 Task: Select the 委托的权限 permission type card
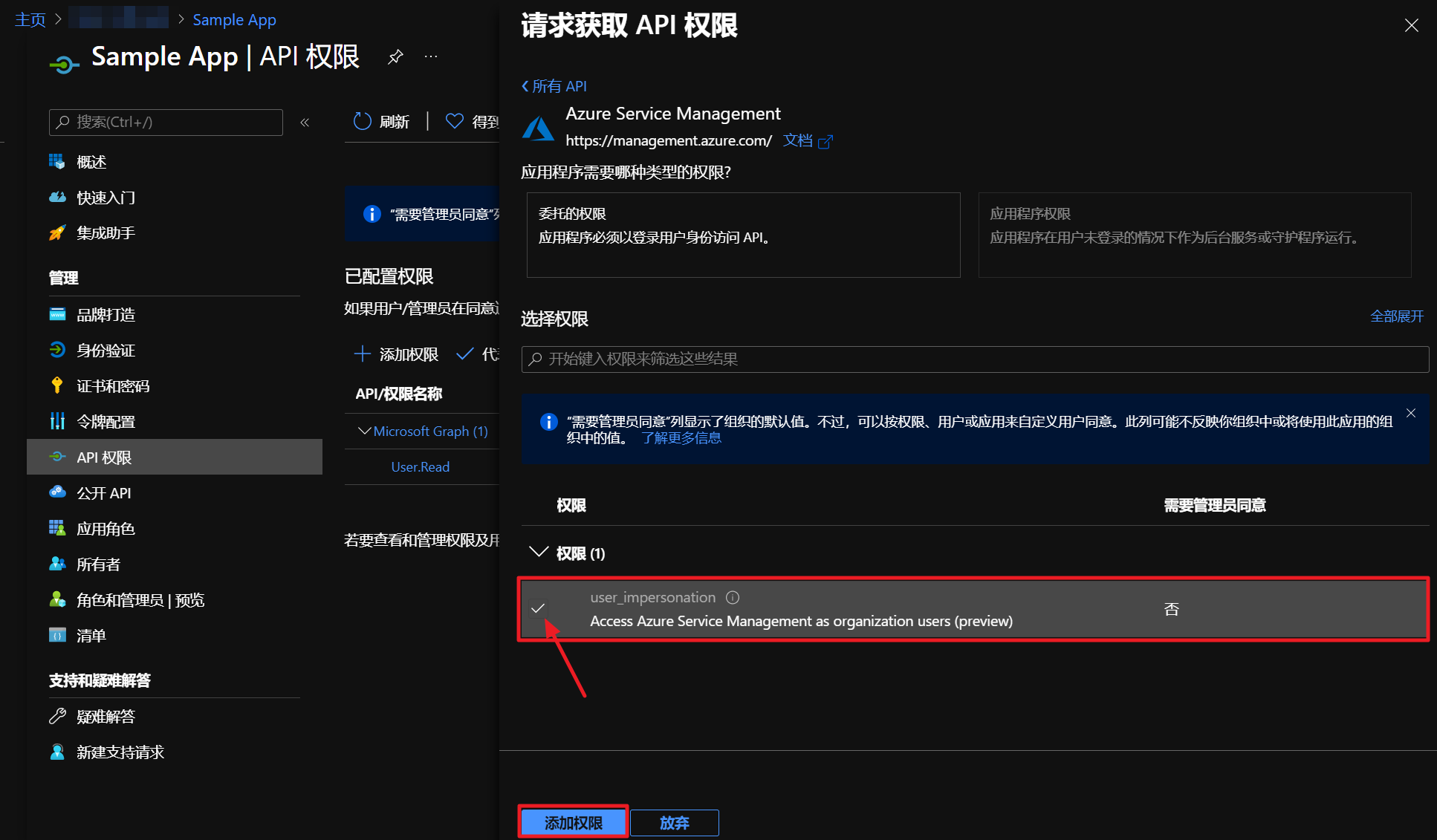point(743,235)
